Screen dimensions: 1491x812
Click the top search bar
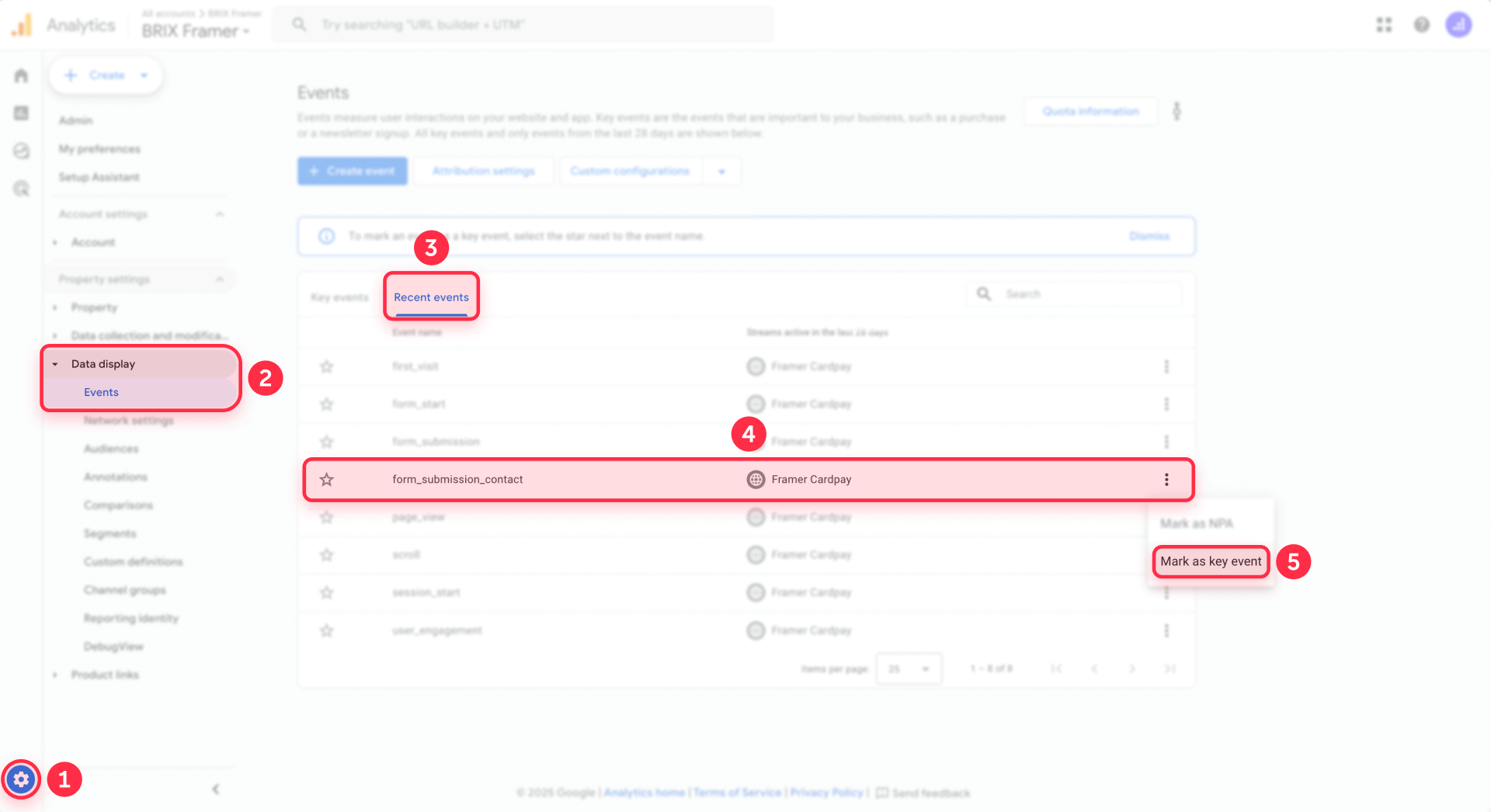coord(523,25)
